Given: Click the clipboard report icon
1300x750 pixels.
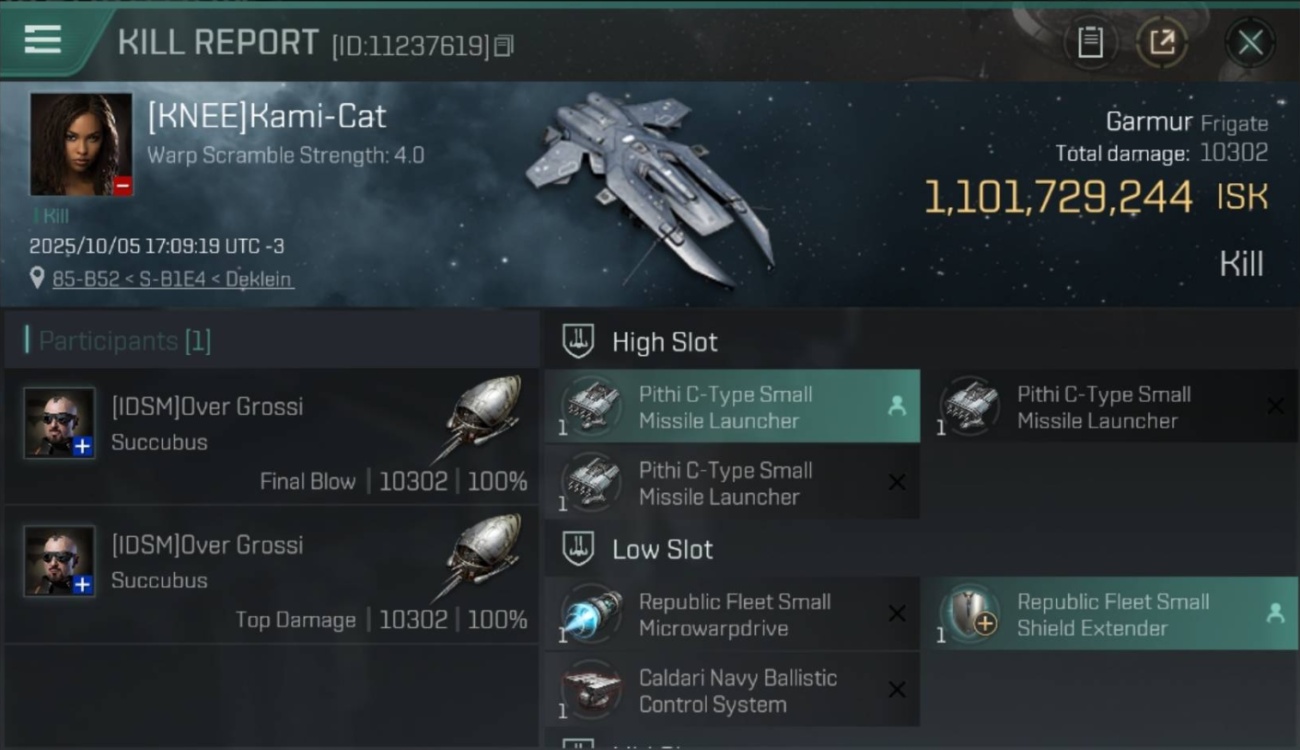Looking at the screenshot, I should tap(1090, 42).
